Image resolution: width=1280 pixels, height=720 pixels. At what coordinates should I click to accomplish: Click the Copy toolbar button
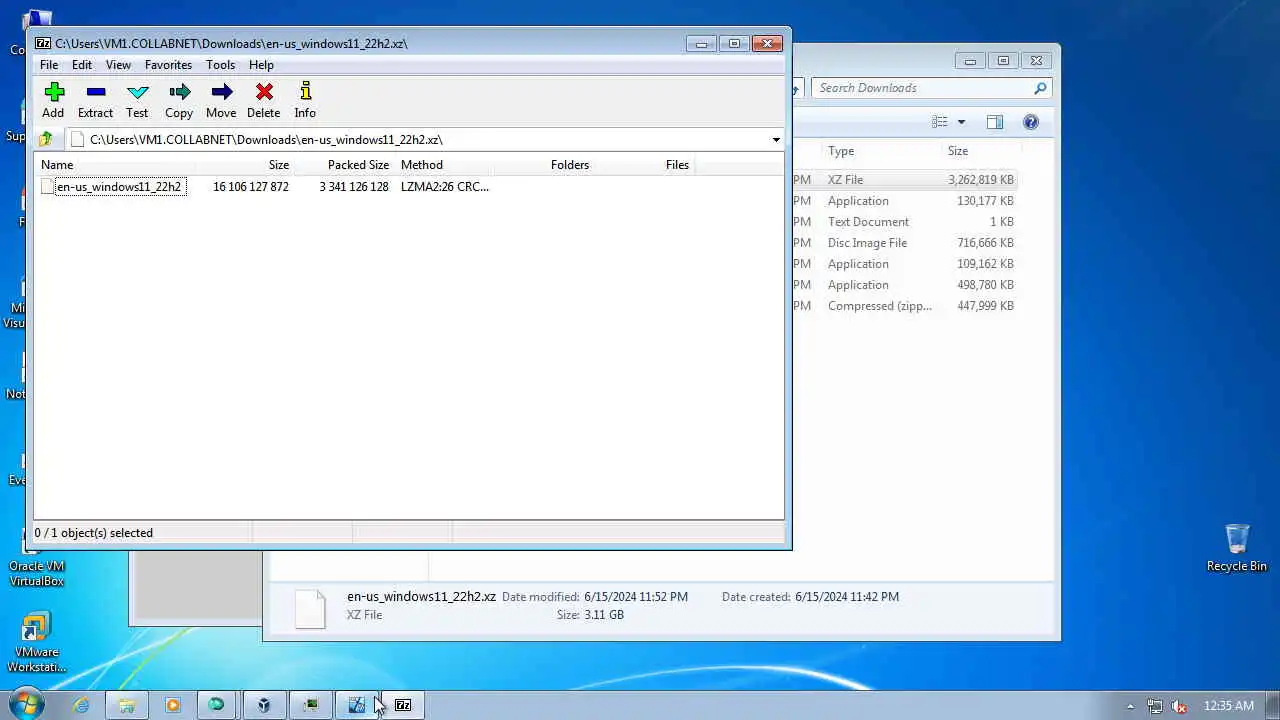[179, 100]
